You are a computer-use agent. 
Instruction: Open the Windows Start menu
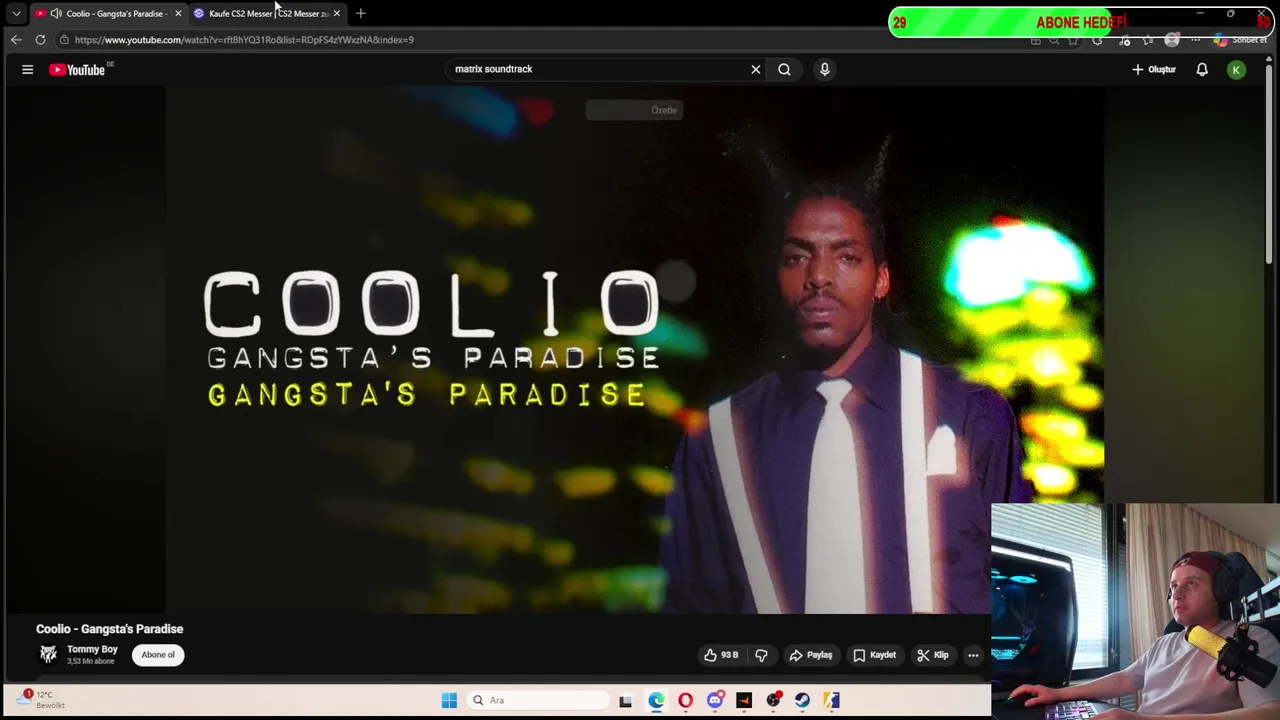tap(449, 700)
